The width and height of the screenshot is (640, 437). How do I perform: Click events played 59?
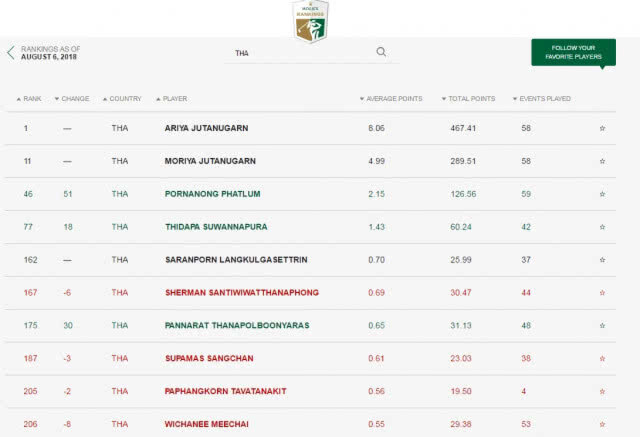pyautogui.click(x=526, y=194)
